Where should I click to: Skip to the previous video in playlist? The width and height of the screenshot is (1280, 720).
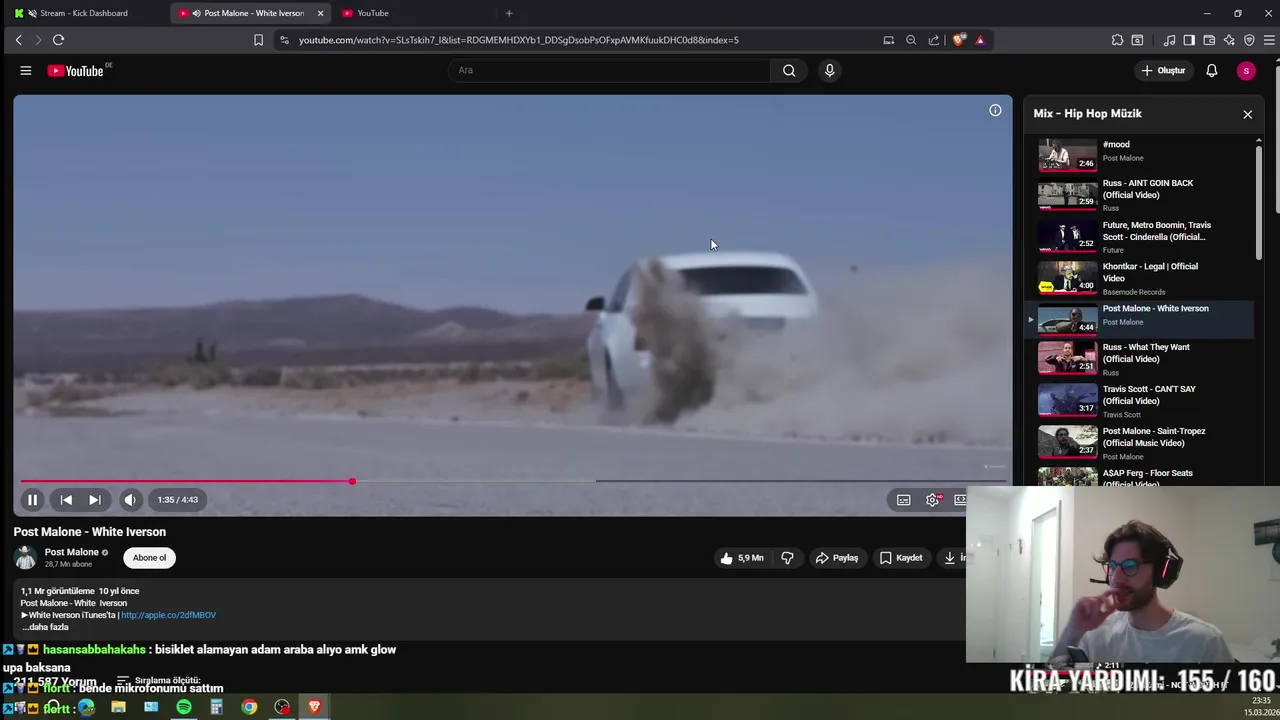coord(66,500)
